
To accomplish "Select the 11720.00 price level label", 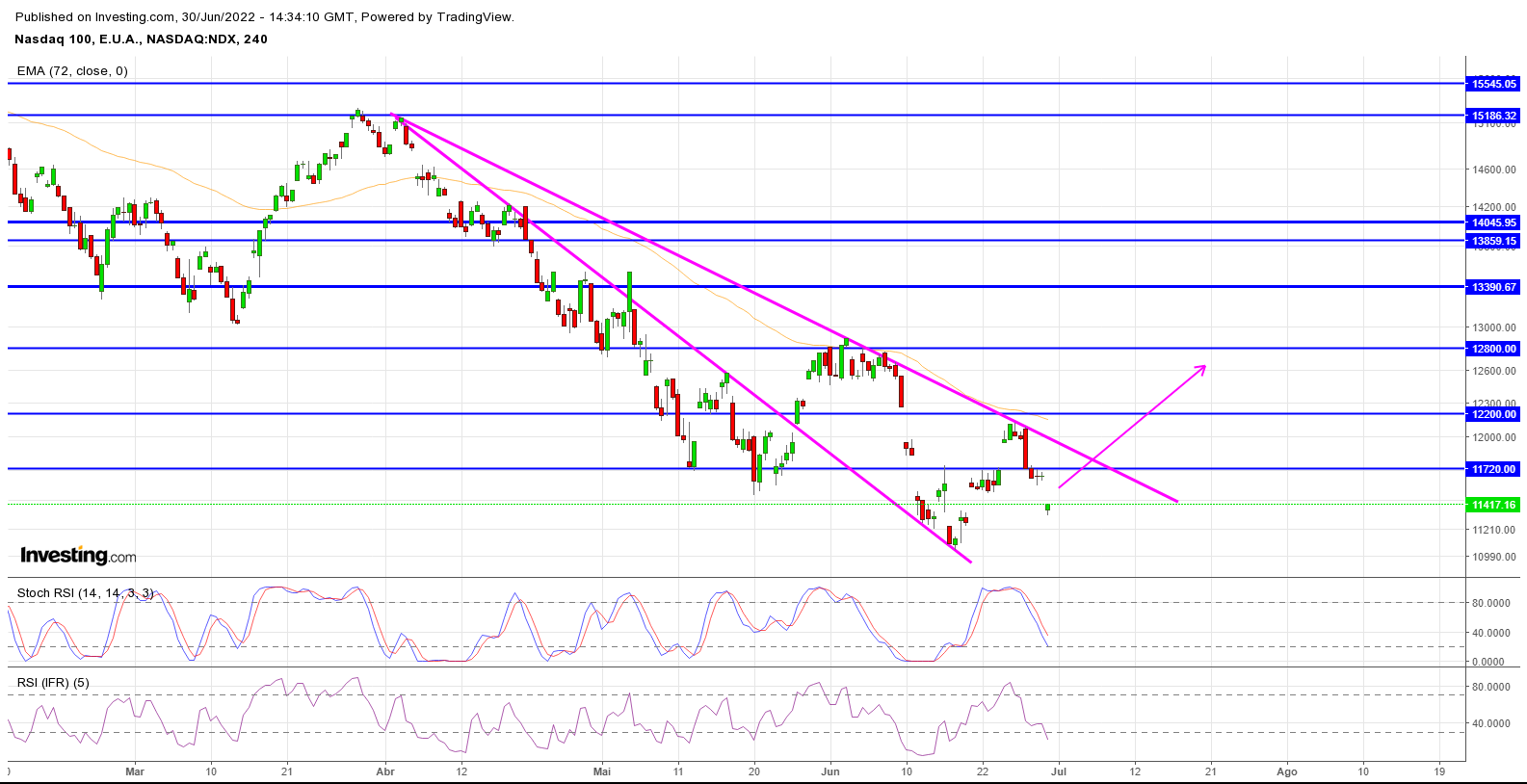I will [1493, 469].
